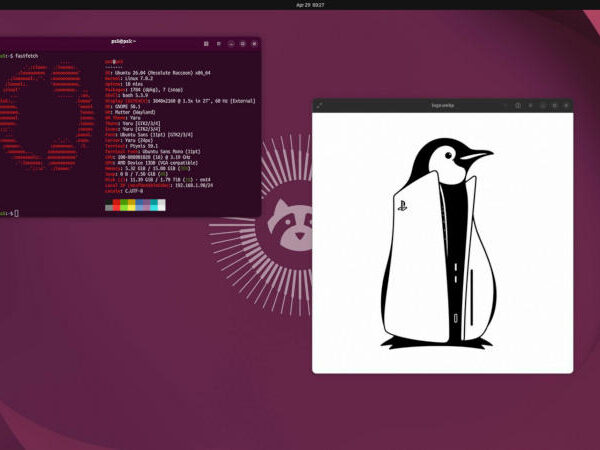Screen dimensions: 600x450
Task: Open the terminal hamburger menu
Action: click(218, 44)
